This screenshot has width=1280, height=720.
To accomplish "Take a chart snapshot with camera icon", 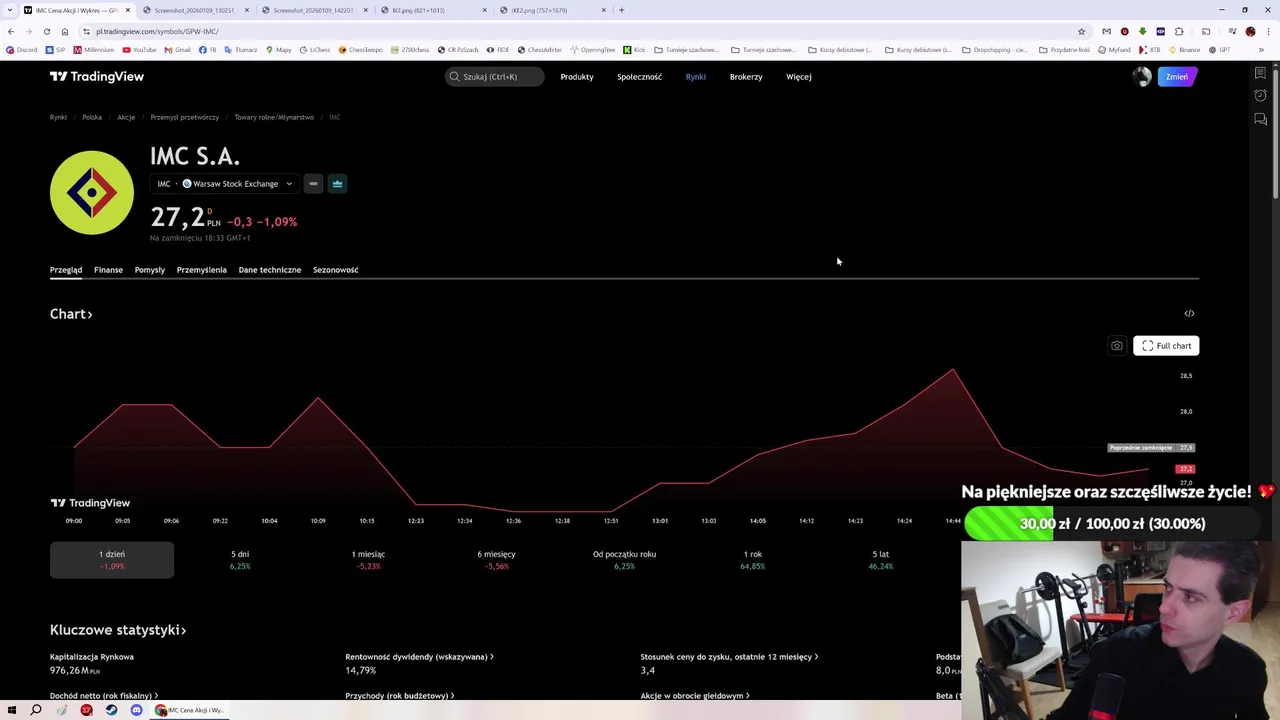I will [x=1117, y=346].
